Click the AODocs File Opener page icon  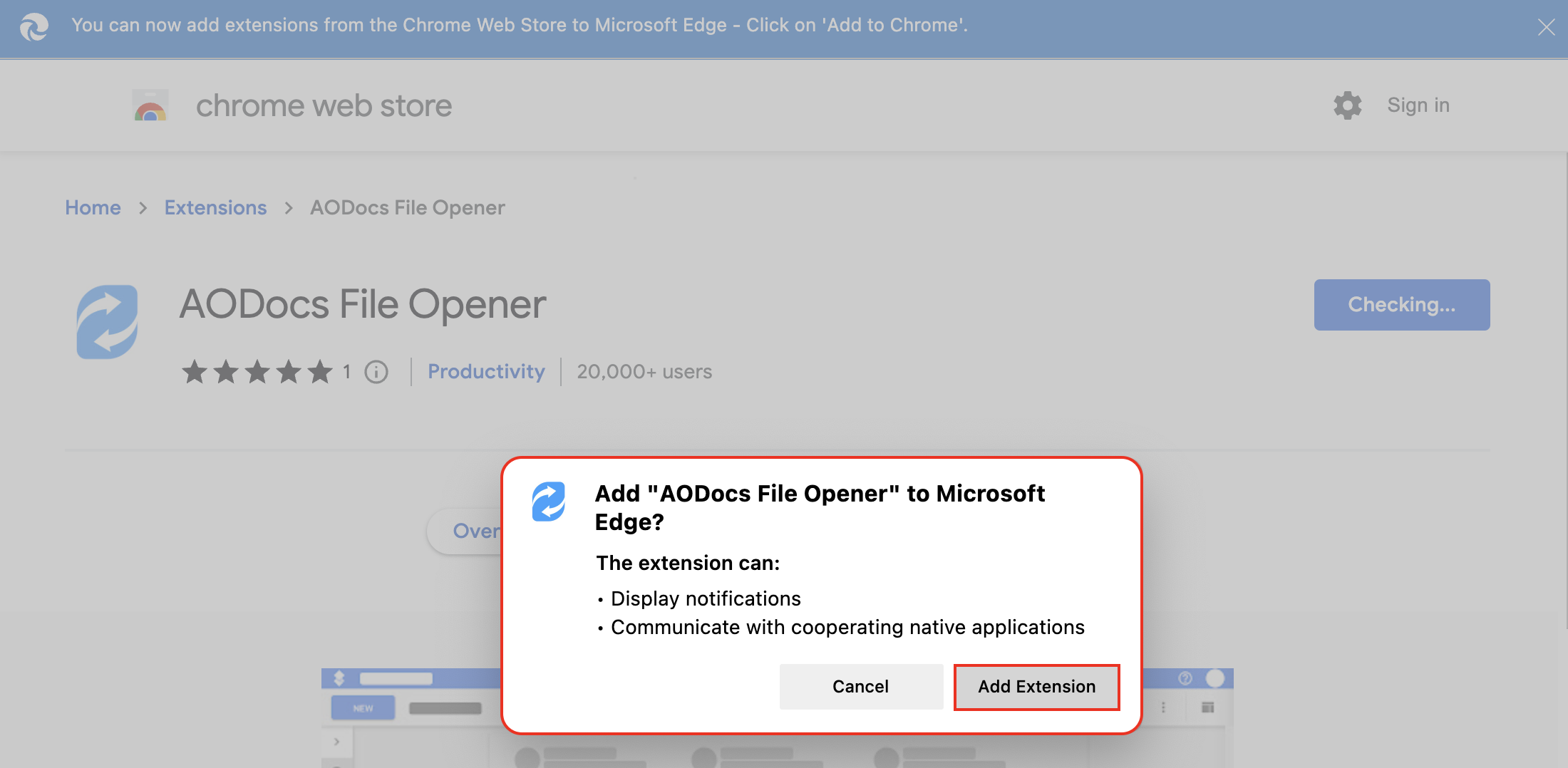(x=107, y=322)
